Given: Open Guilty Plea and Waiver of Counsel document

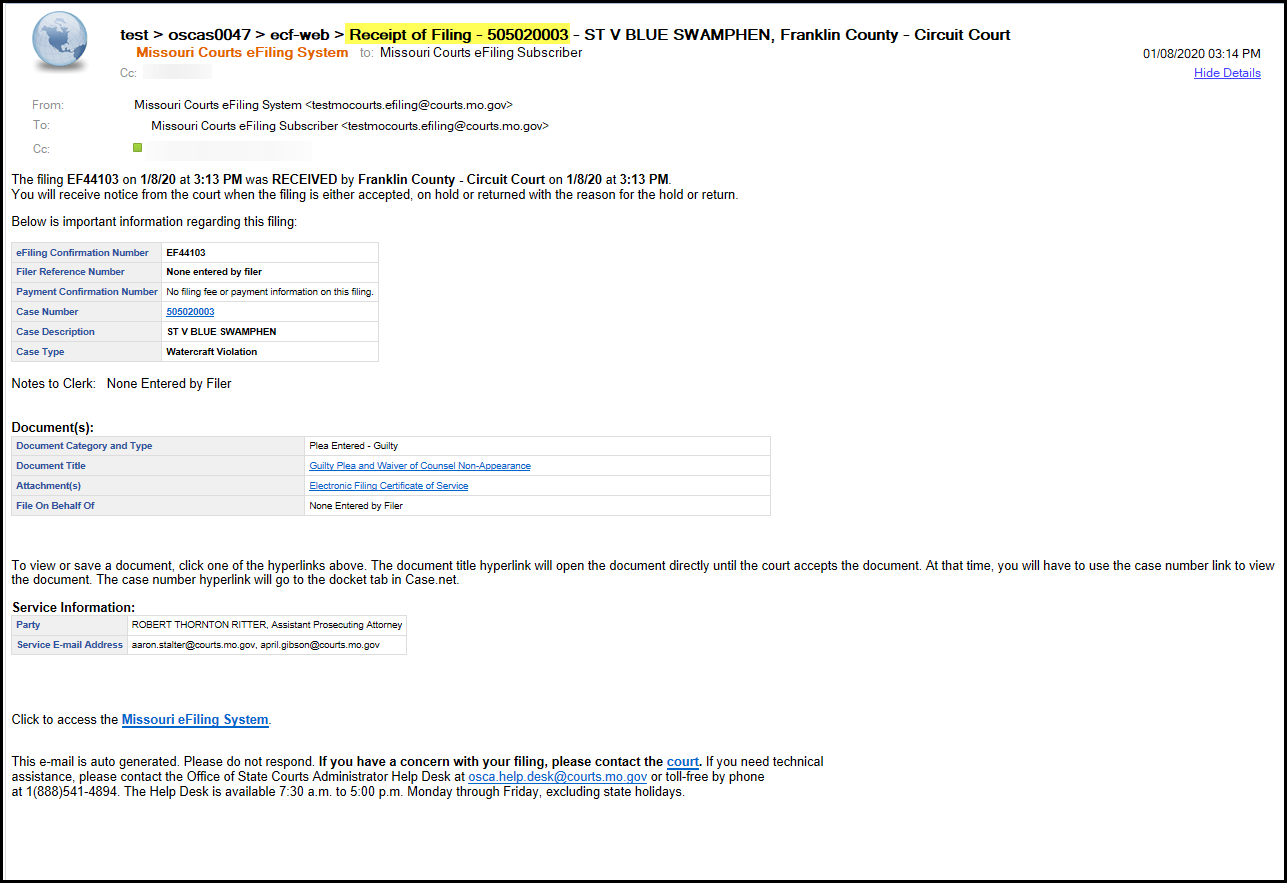Looking at the screenshot, I should tap(420, 466).
